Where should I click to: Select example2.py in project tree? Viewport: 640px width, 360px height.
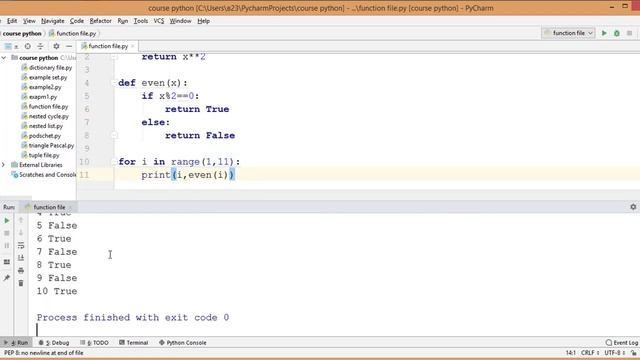tap(41, 87)
